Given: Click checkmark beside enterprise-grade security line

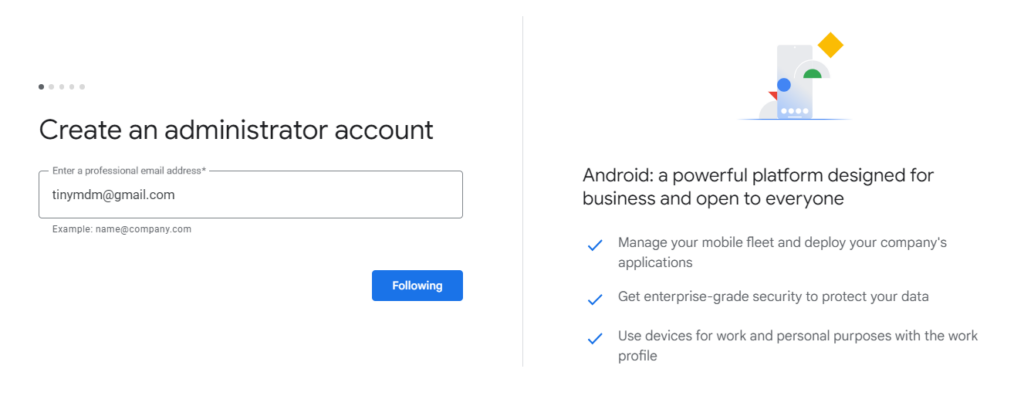Looking at the screenshot, I should click(x=594, y=300).
